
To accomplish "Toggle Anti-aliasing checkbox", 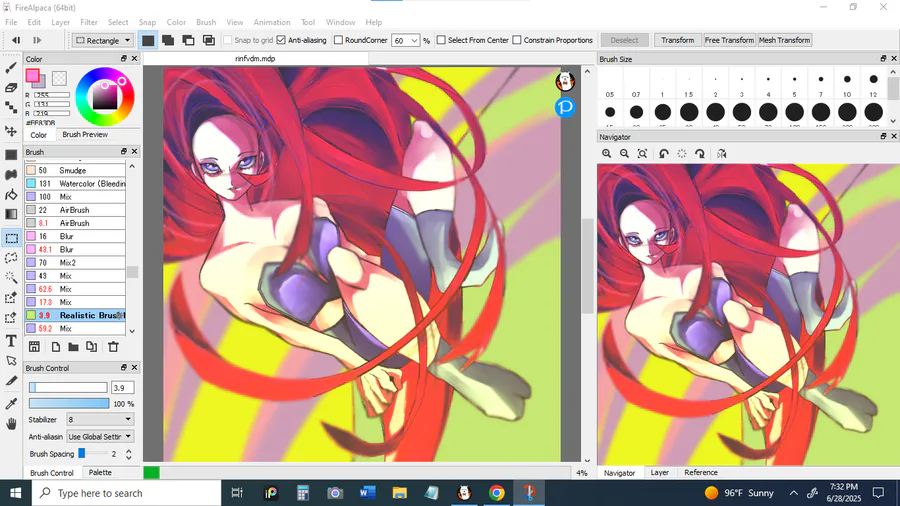I will click(x=281, y=40).
